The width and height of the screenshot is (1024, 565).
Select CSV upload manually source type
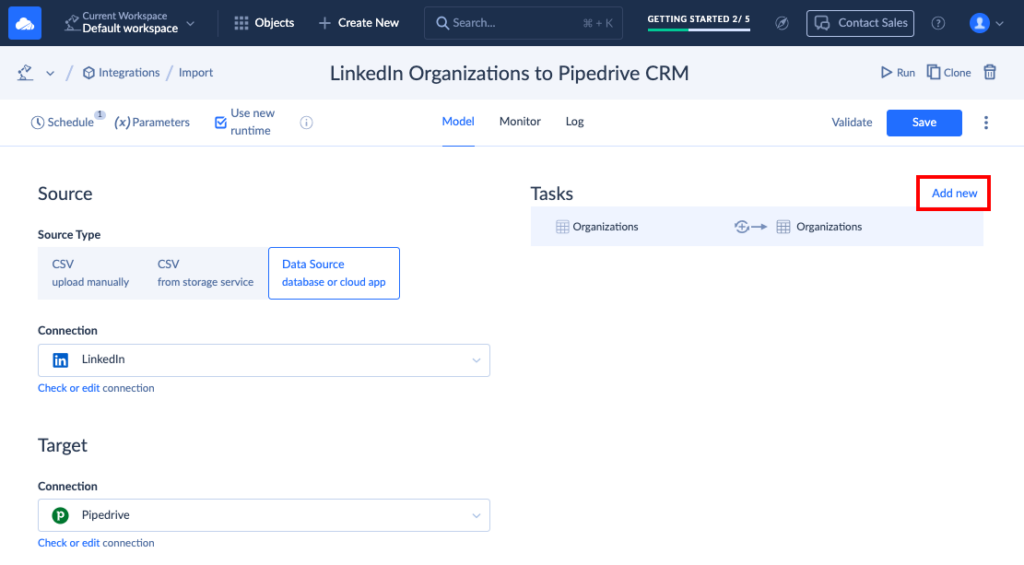pos(90,273)
